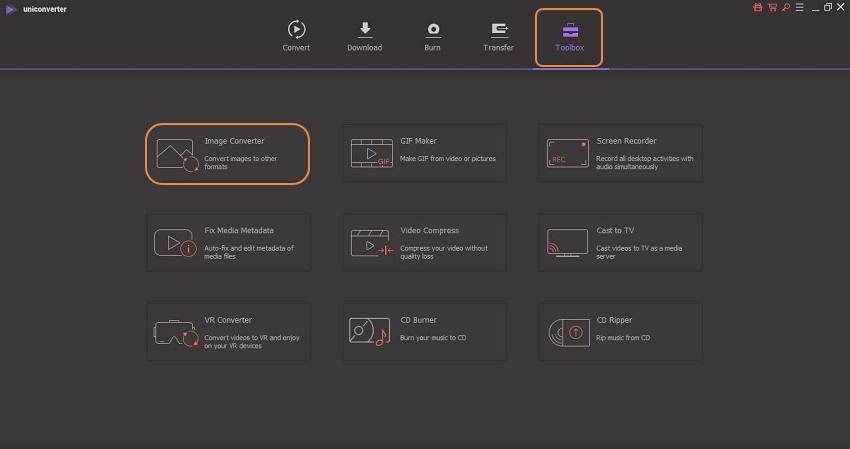Click the Fix Media Metadata icon
Viewport: 850px width, 449px height.
[x=175, y=242]
